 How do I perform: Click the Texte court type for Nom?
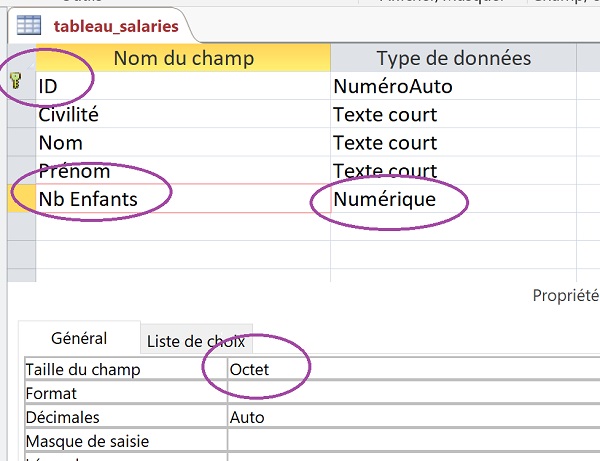click(453, 142)
